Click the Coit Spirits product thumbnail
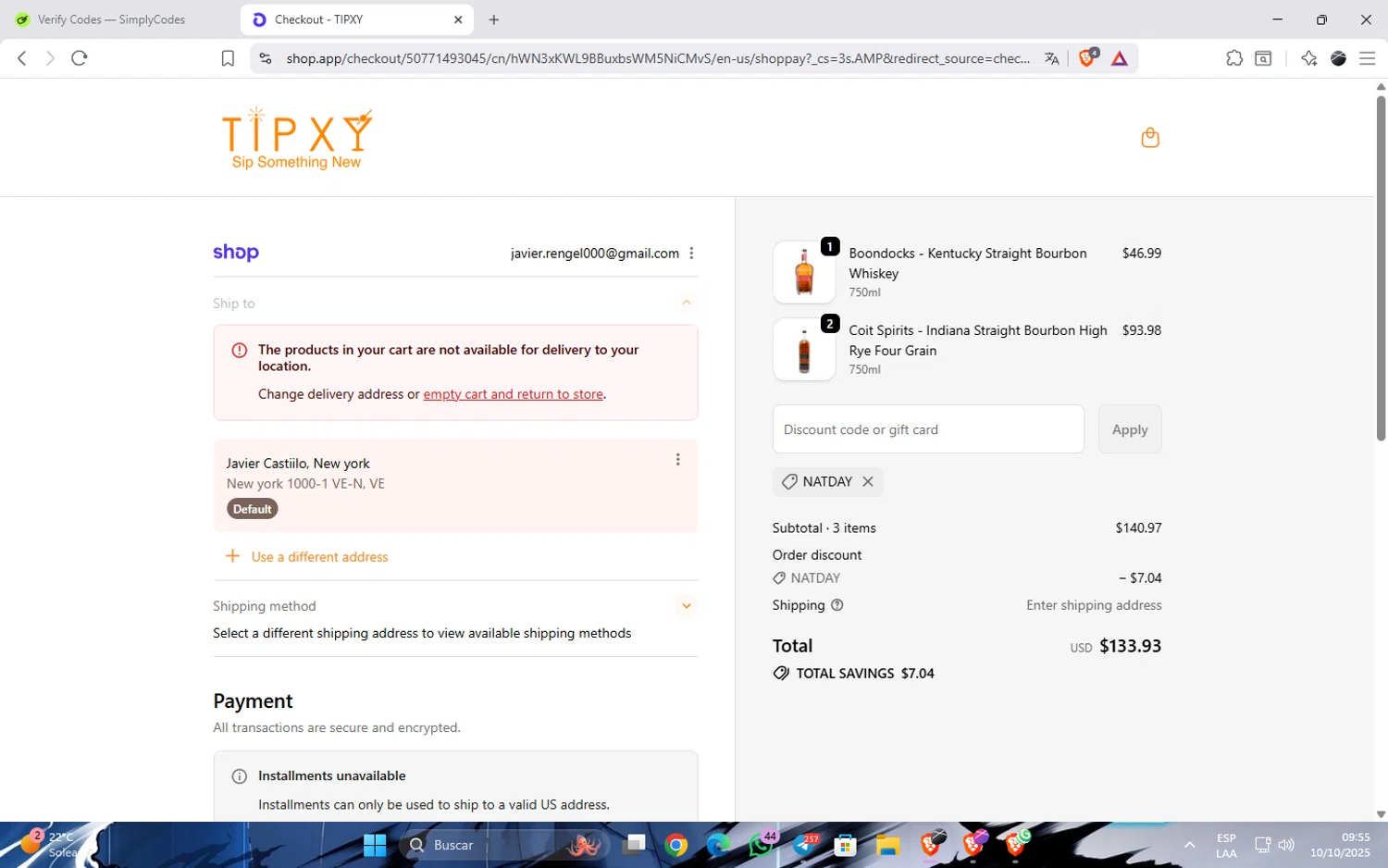The height and width of the screenshot is (868, 1388). tap(804, 350)
